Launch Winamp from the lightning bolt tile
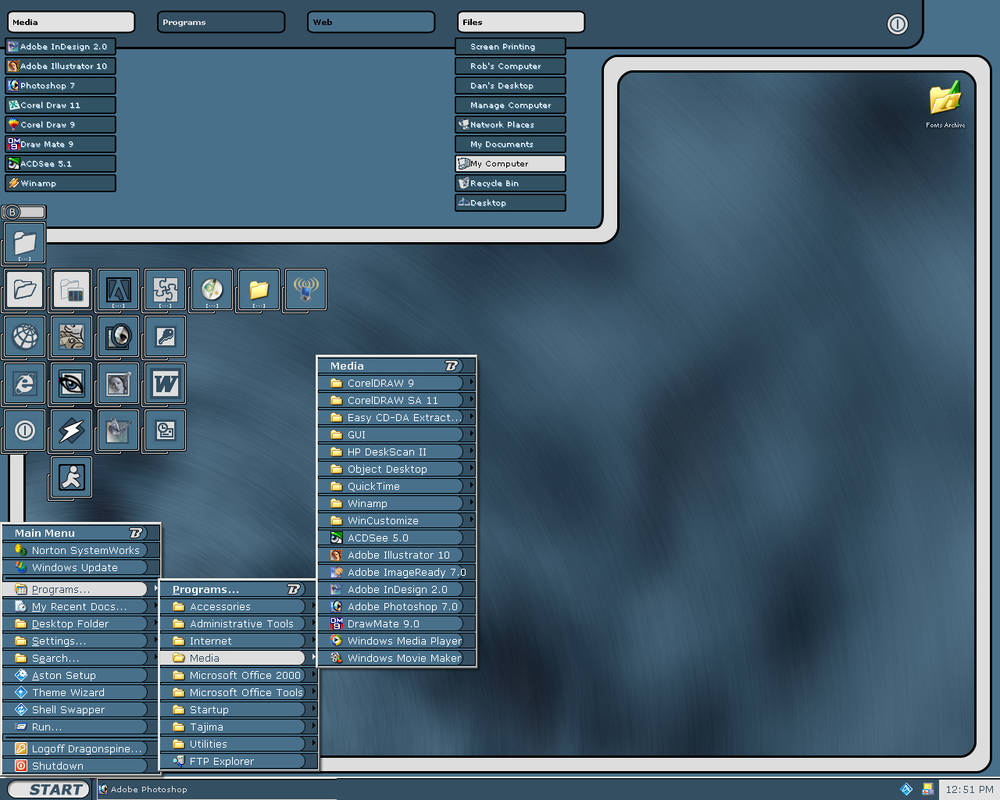 point(71,431)
